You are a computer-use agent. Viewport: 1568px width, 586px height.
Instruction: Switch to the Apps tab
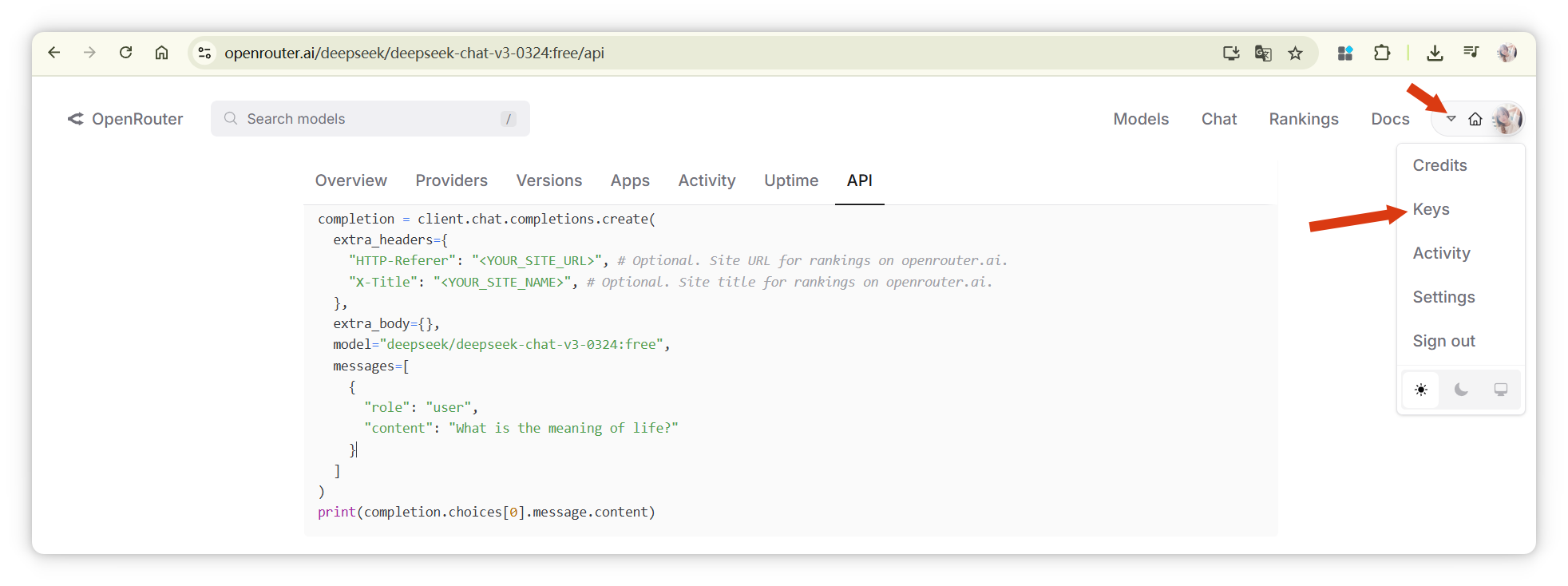tap(630, 181)
